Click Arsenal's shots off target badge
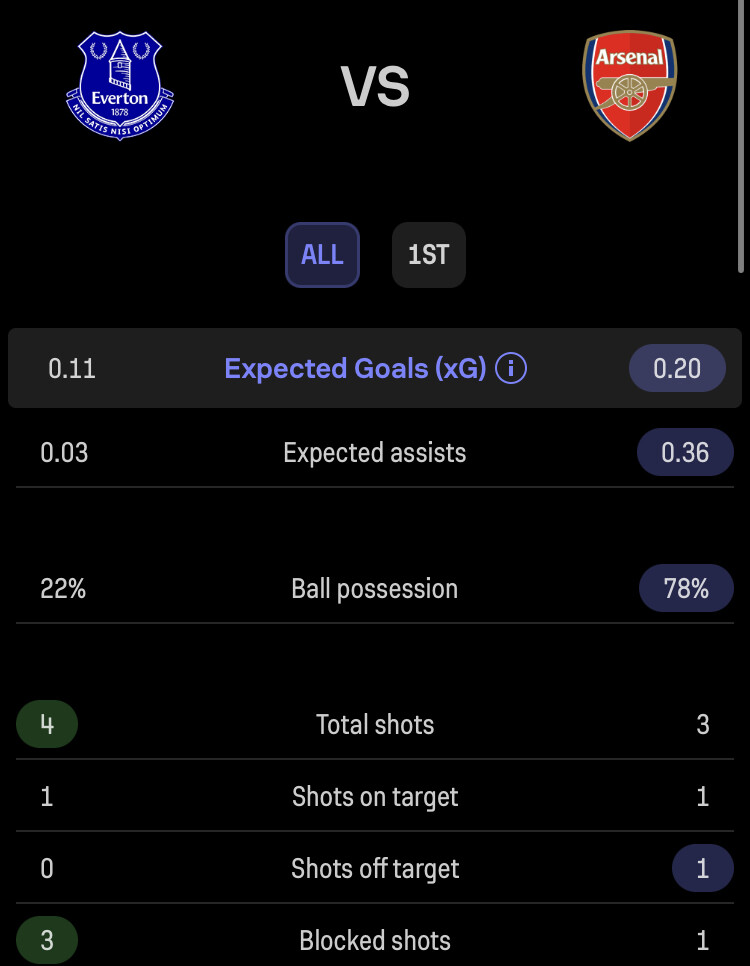 pos(703,869)
